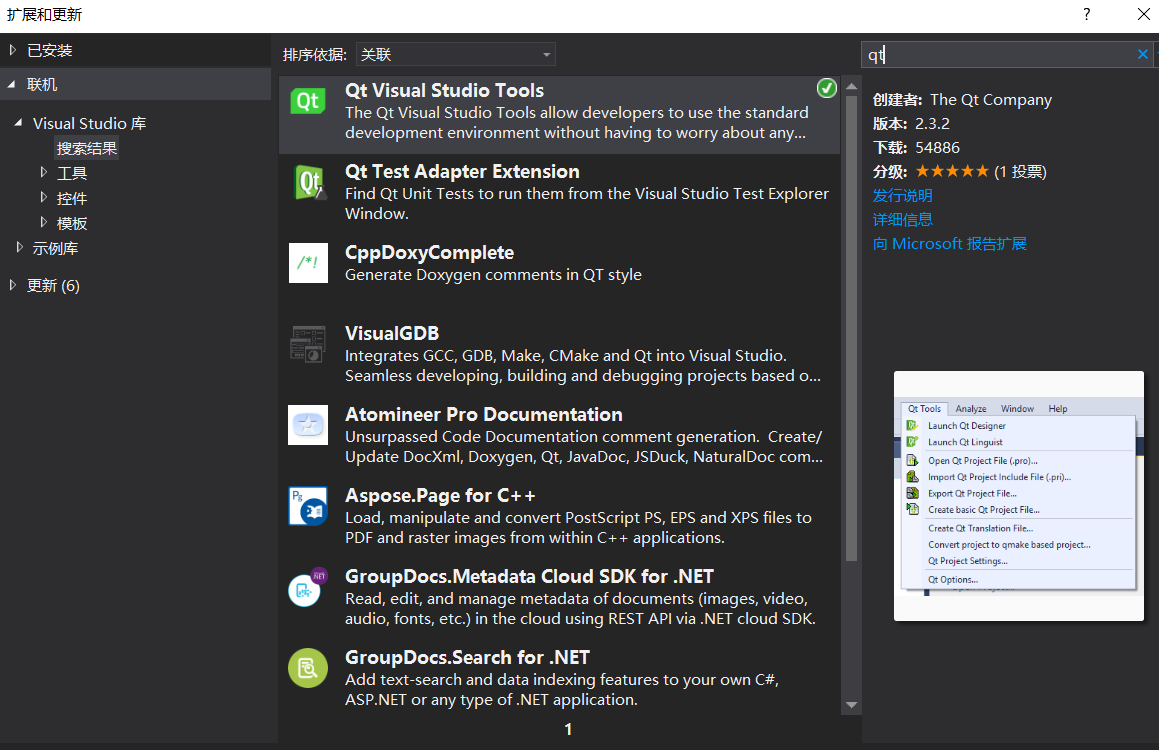Click the Aspose.Page for C++ icon
1159x750 pixels.
point(307,506)
